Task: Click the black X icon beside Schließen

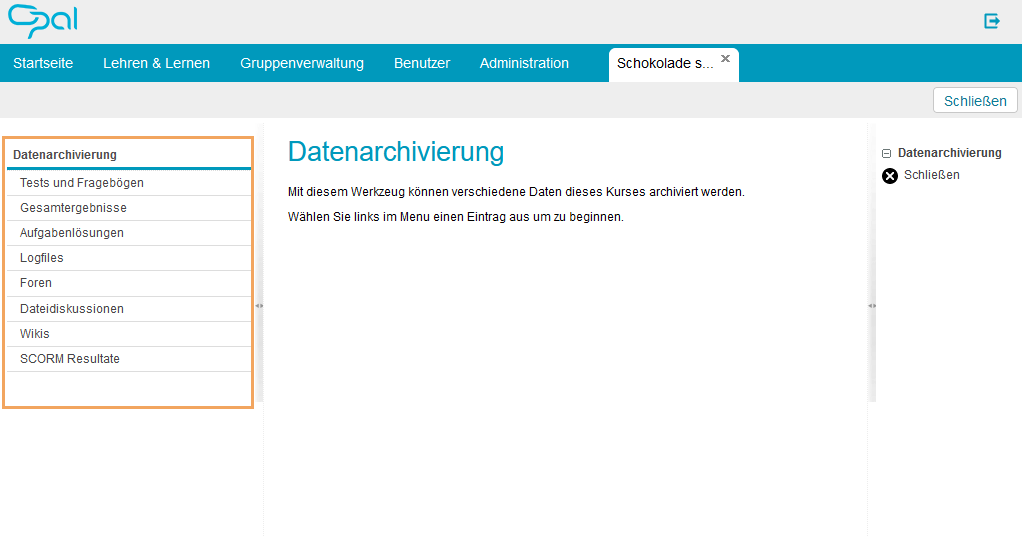Action: 890,176
